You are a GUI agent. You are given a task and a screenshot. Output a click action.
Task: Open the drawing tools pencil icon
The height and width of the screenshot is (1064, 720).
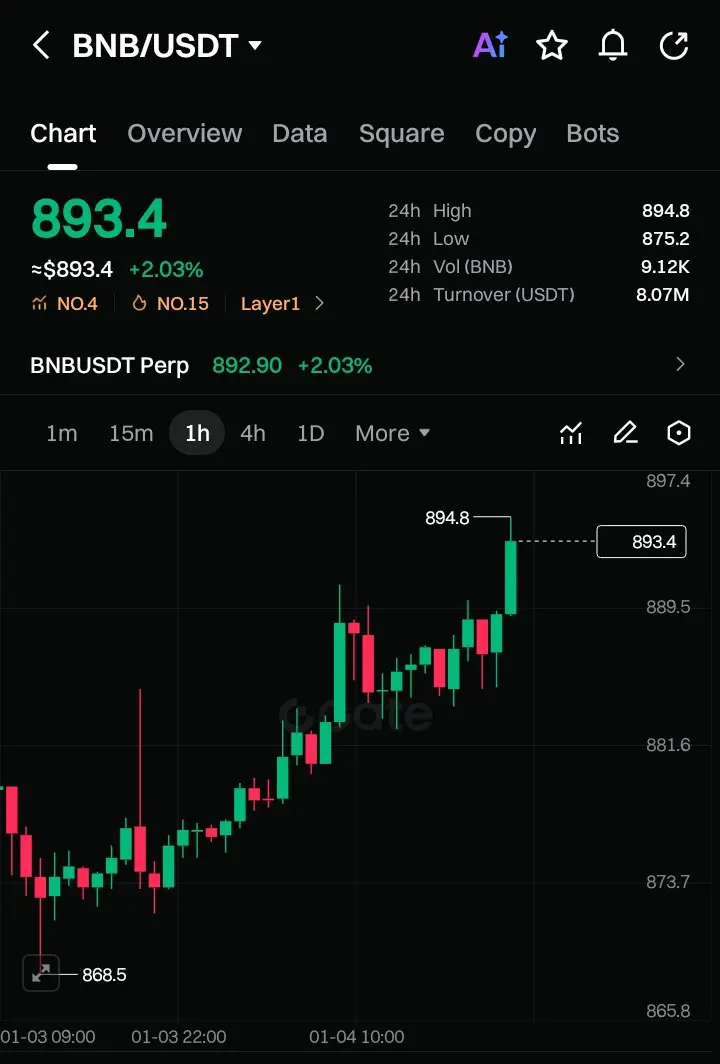tap(625, 433)
